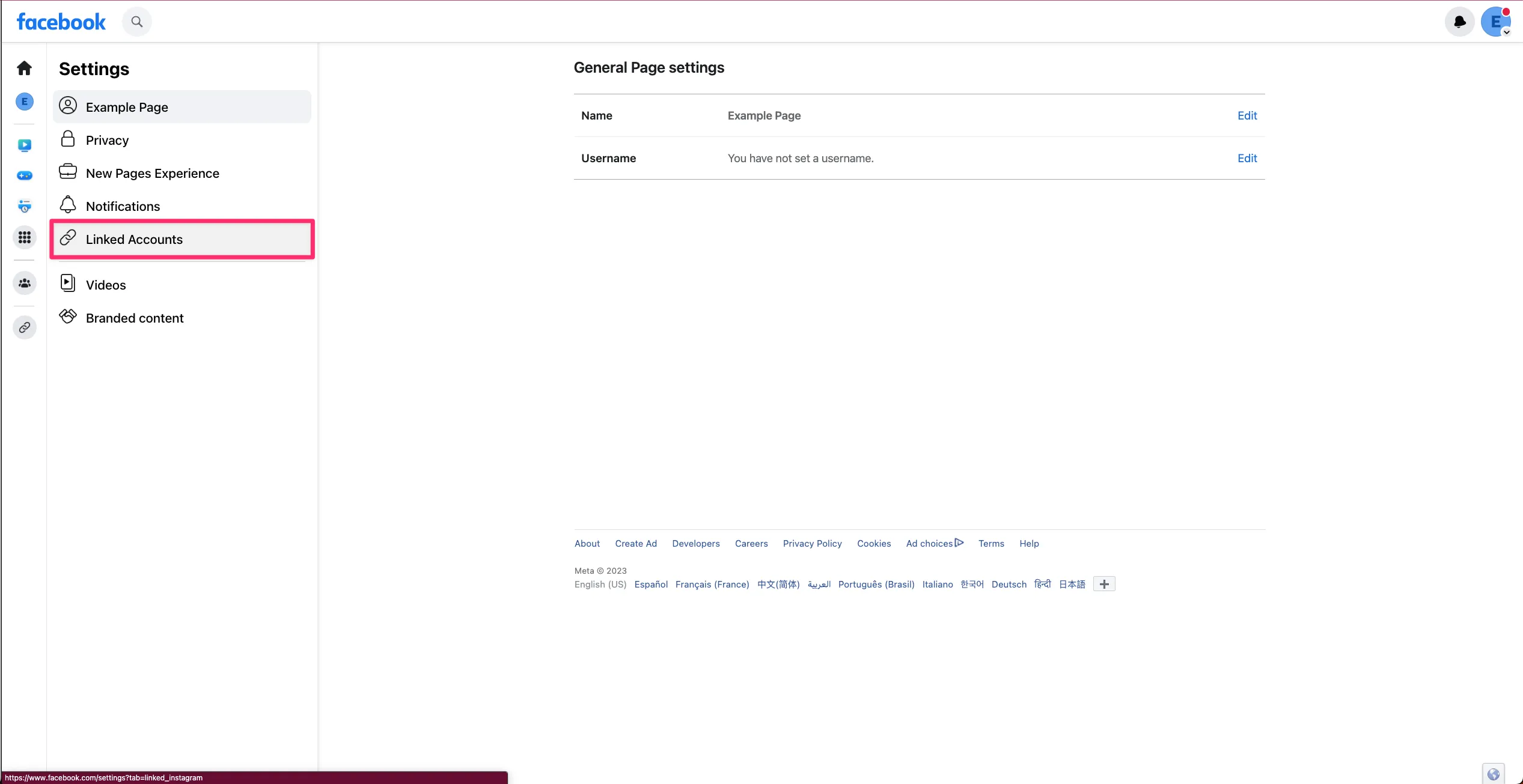This screenshot has width=1523, height=784.
Task: Switch language to 日本語
Action: click(x=1072, y=585)
